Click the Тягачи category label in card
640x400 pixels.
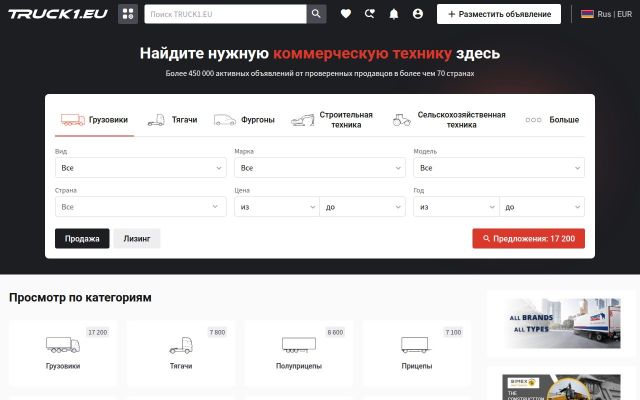click(181, 366)
